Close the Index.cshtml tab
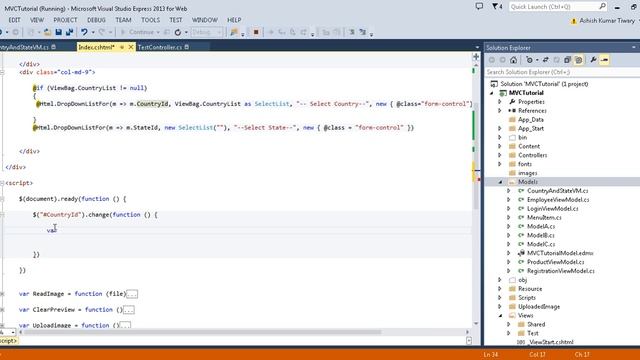The image size is (640, 360). (x=131, y=47)
